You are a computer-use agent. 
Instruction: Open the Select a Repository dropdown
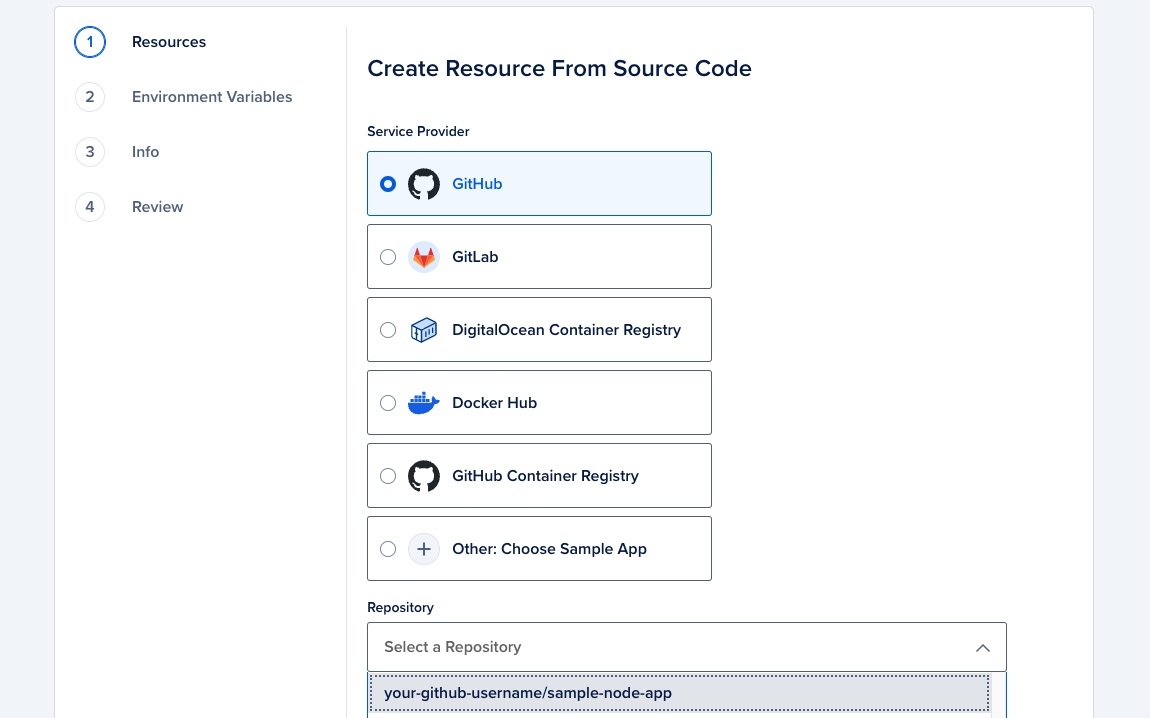686,647
